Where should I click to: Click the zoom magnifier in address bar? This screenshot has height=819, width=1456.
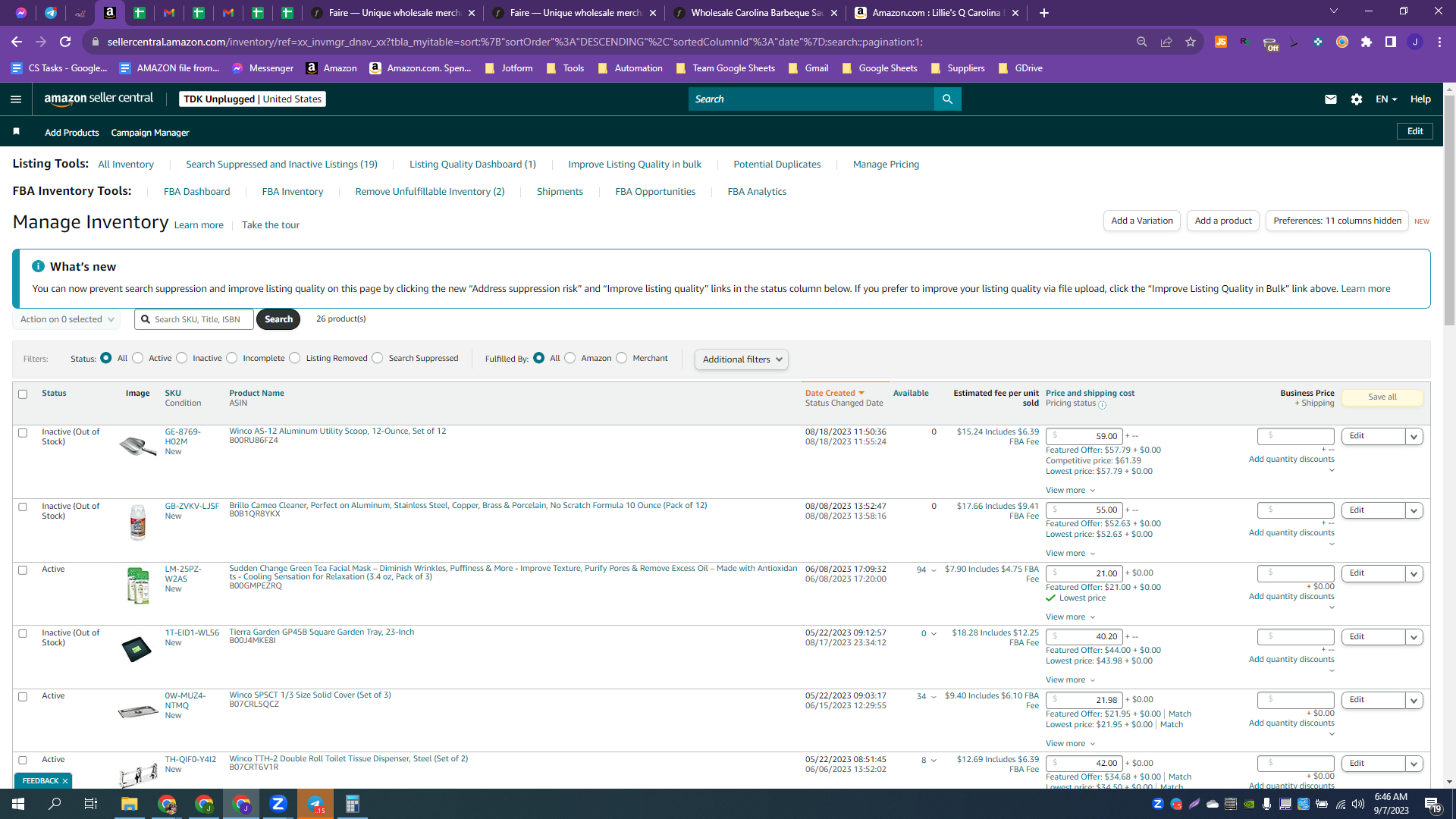click(x=1142, y=42)
